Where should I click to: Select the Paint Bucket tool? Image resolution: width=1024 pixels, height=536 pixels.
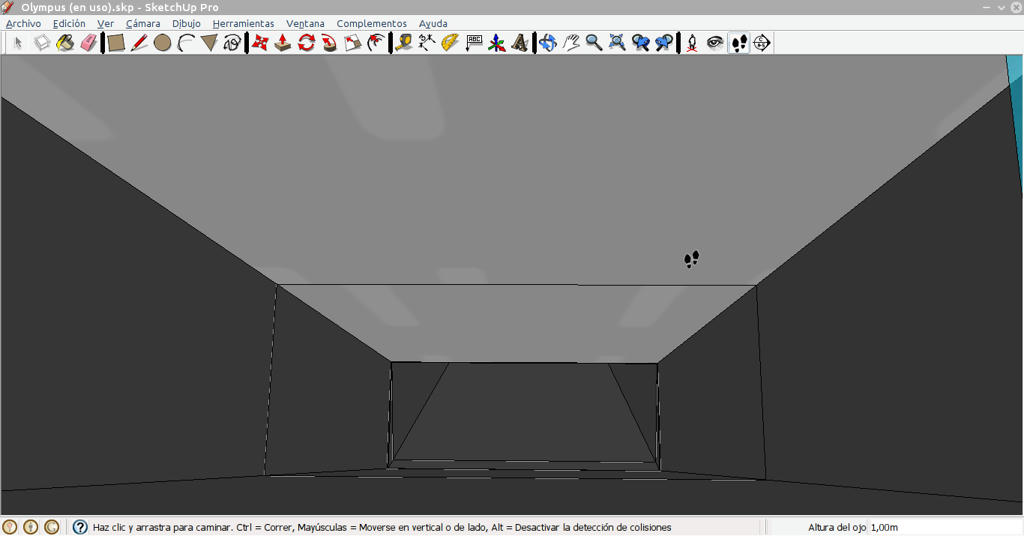click(x=65, y=43)
